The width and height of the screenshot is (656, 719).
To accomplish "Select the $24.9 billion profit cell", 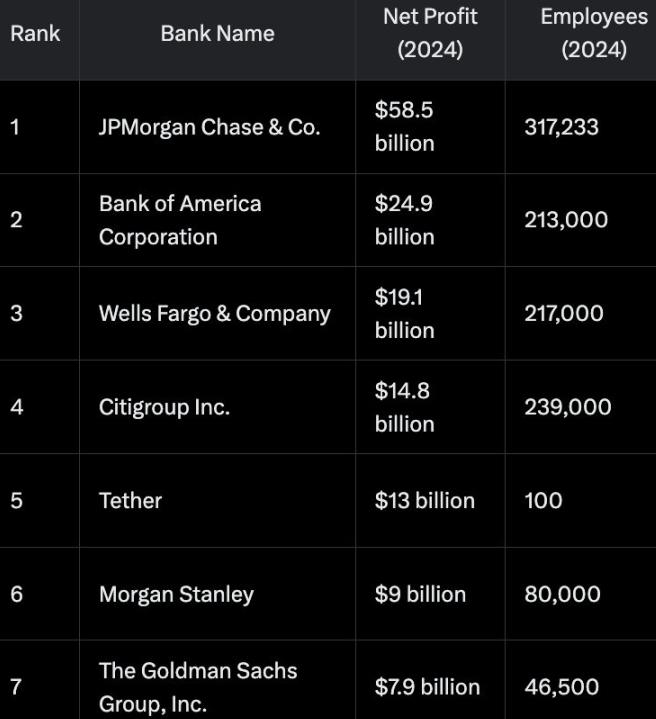I will point(404,220).
